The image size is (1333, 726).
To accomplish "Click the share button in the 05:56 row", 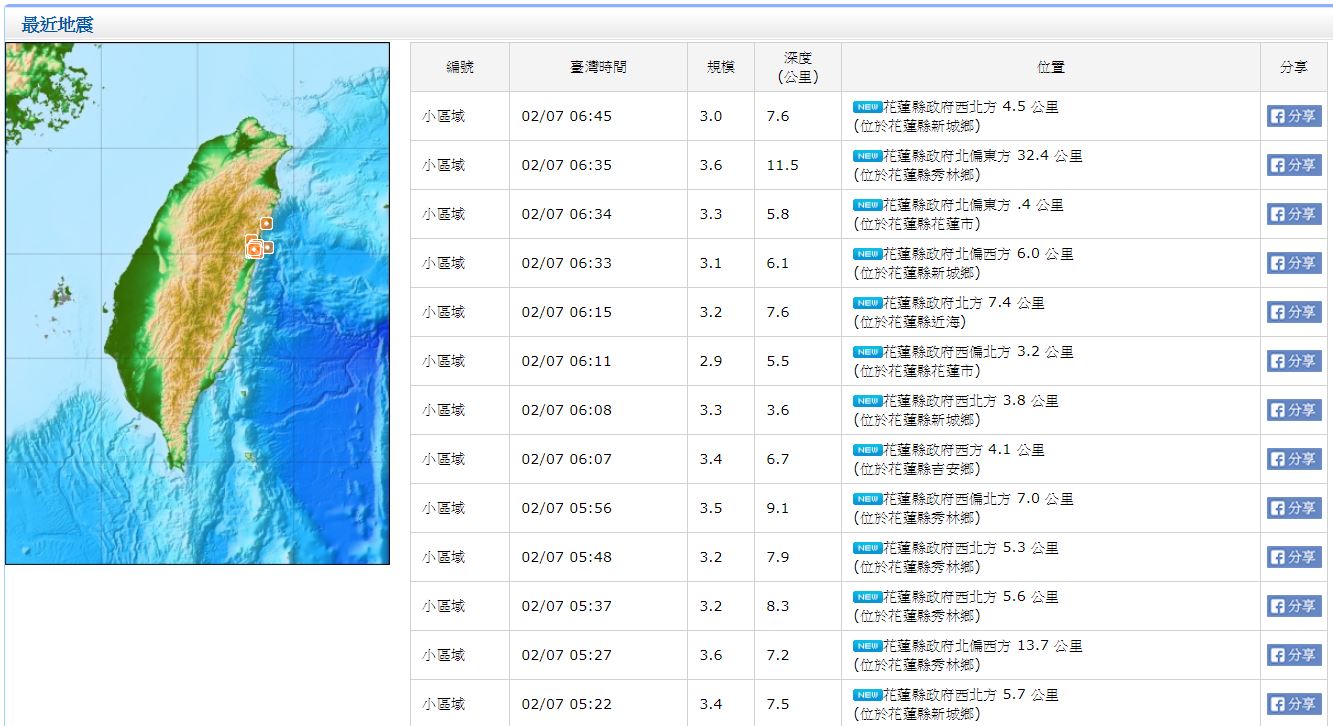I will tap(1294, 508).
